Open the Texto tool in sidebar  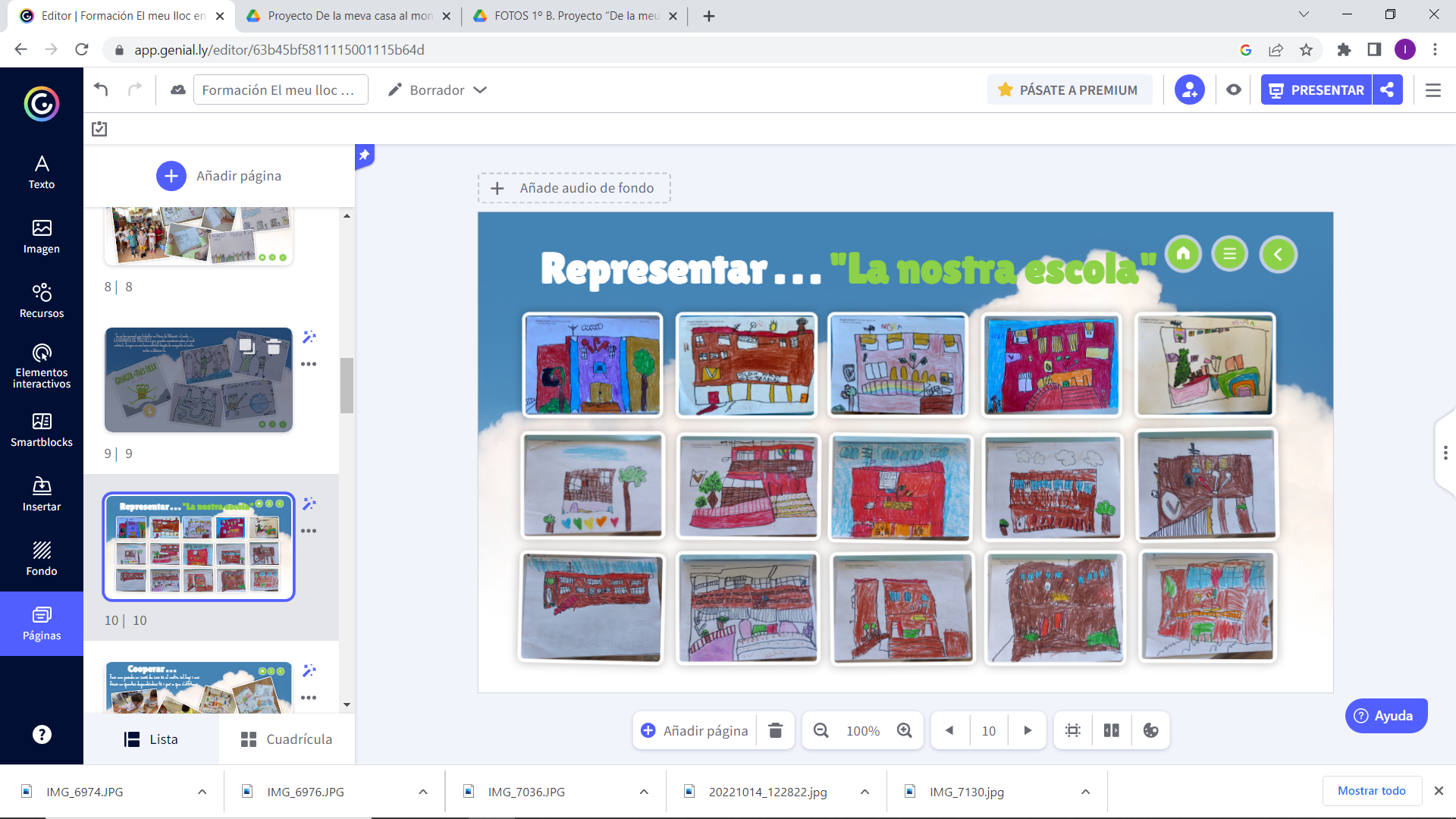42,172
